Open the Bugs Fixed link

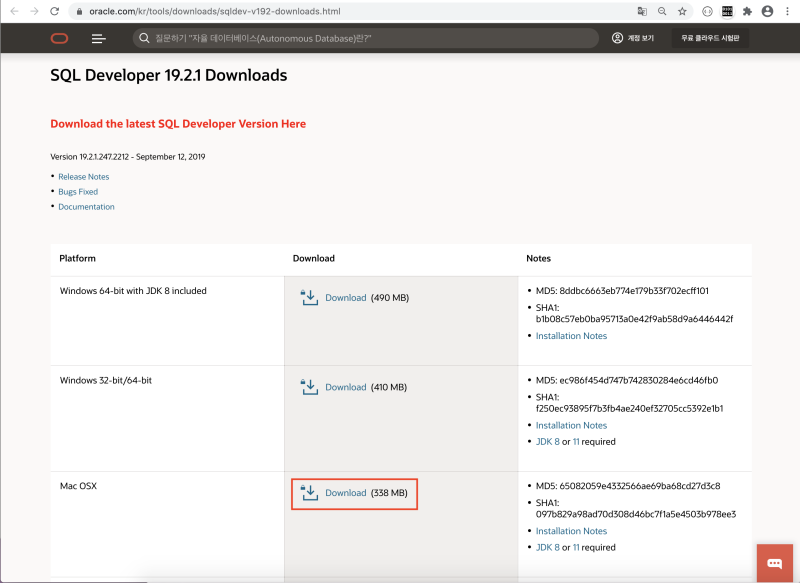coord(78,192)
